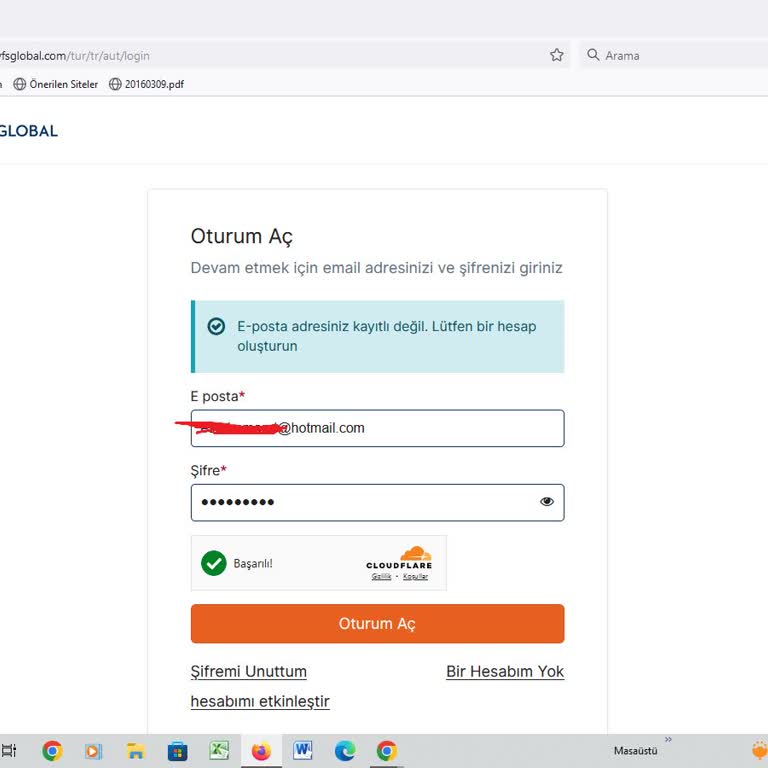Viewport: 768px width, 768px height.
Task: Open the second Chrome taskbar icon
Action: pyautogui.click(x=386, y=751)
